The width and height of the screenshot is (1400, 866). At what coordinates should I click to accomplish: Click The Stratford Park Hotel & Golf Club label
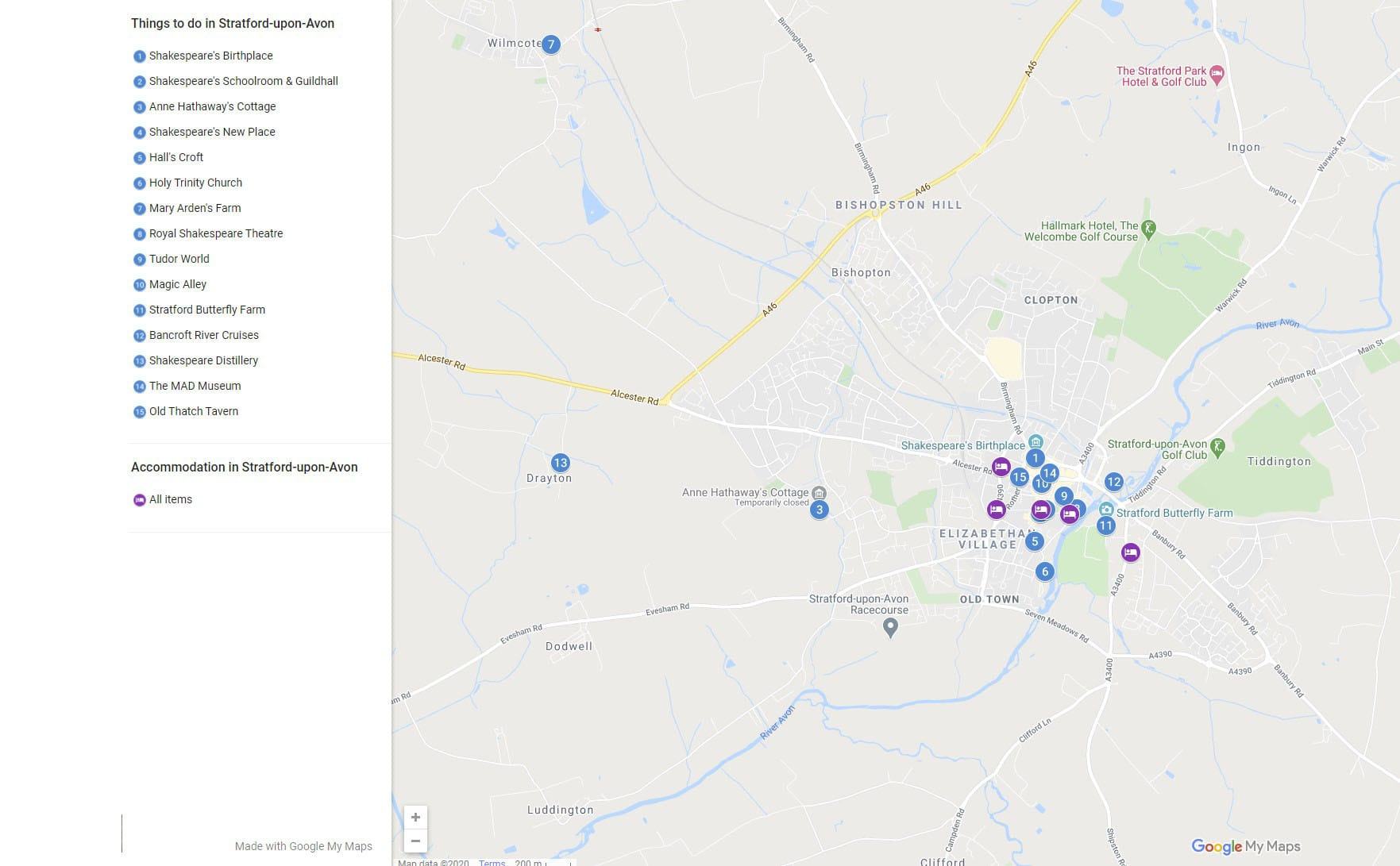(1162, 76)
